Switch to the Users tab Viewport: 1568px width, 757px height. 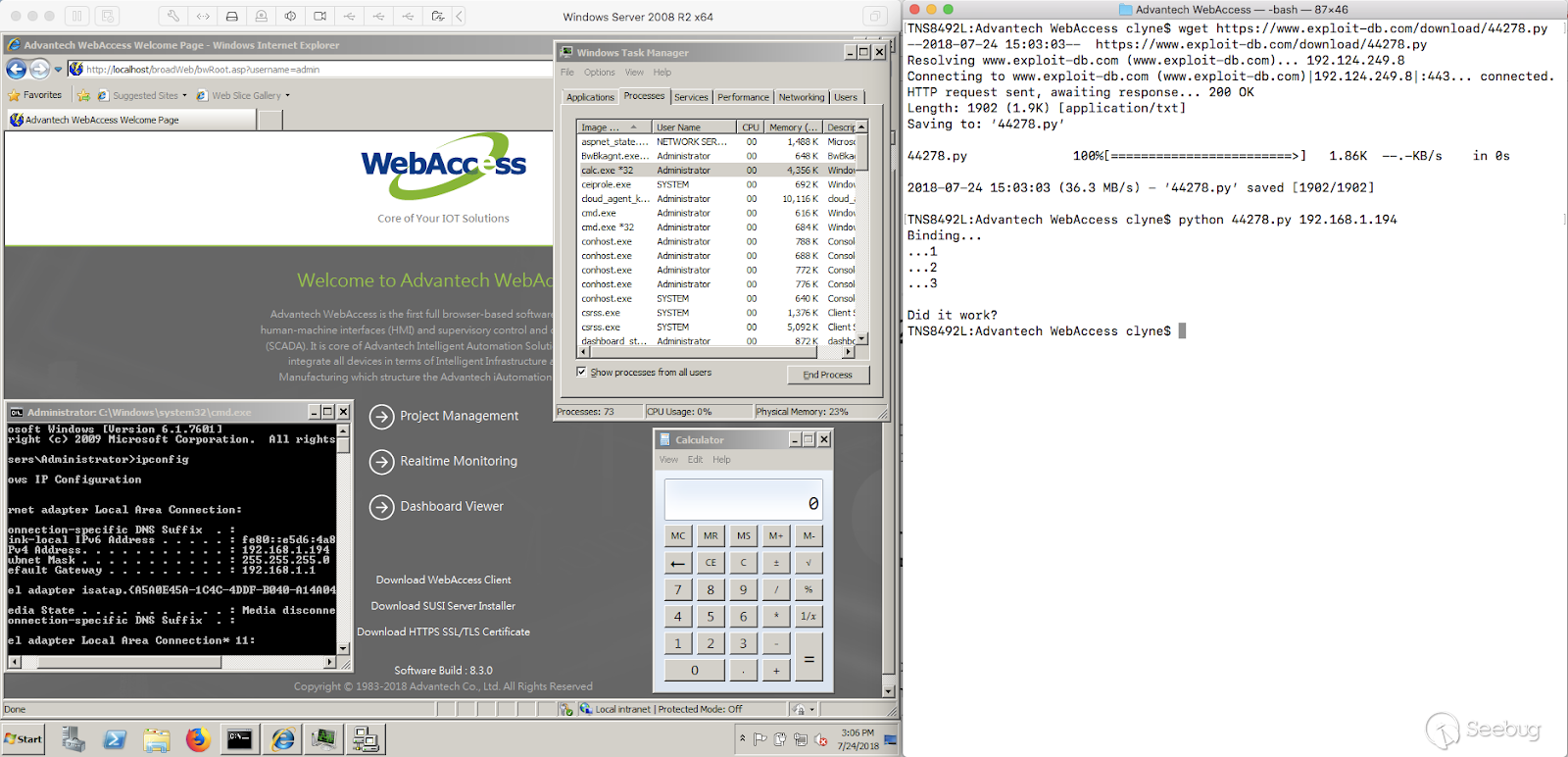click(846, 97)
